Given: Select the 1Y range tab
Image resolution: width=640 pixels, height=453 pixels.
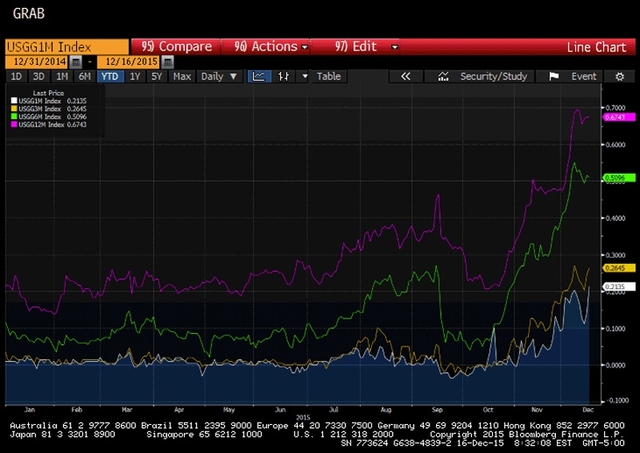Looking at the screenshot, I should (135, 76).
